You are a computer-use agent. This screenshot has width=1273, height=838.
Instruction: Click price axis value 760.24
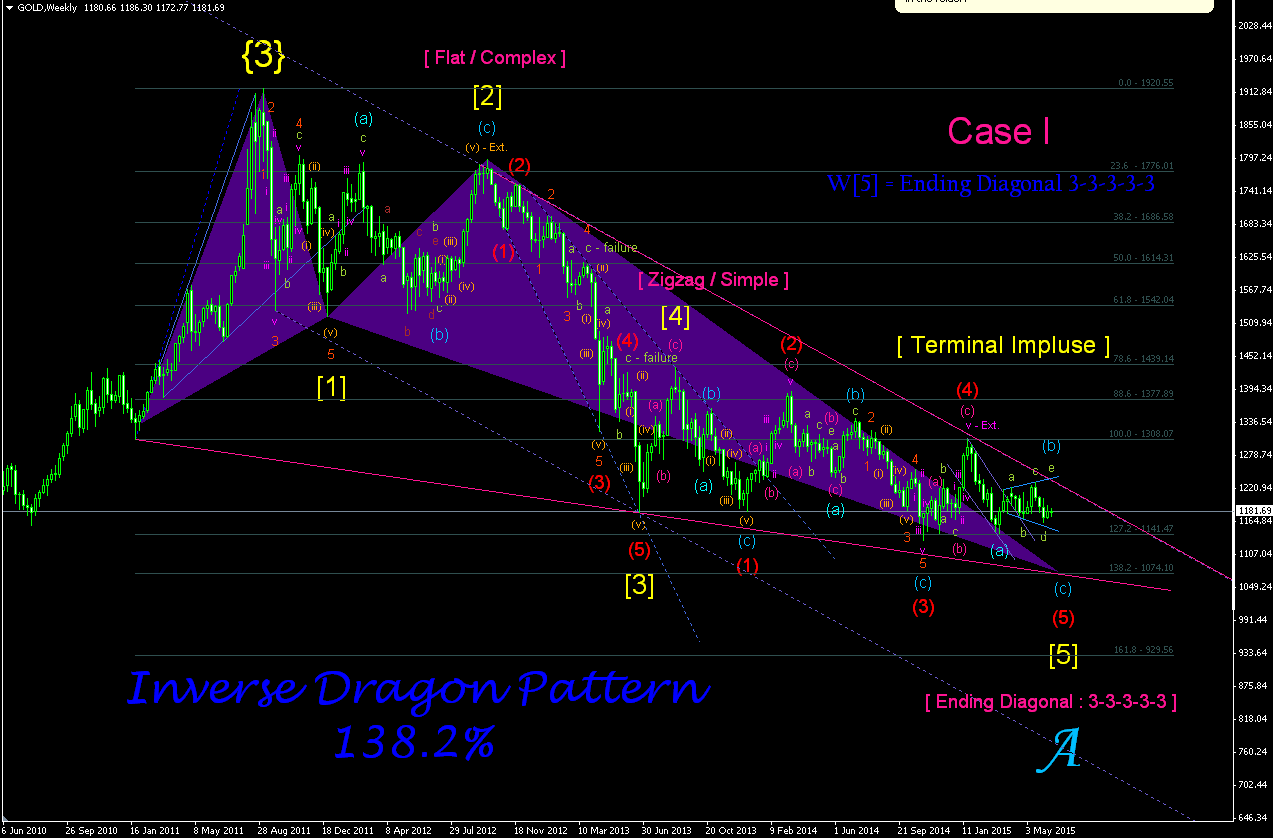click(x=1253, y=752)
